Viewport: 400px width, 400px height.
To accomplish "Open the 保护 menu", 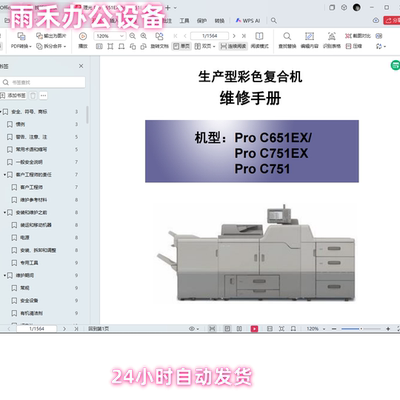I will point(202,21).
